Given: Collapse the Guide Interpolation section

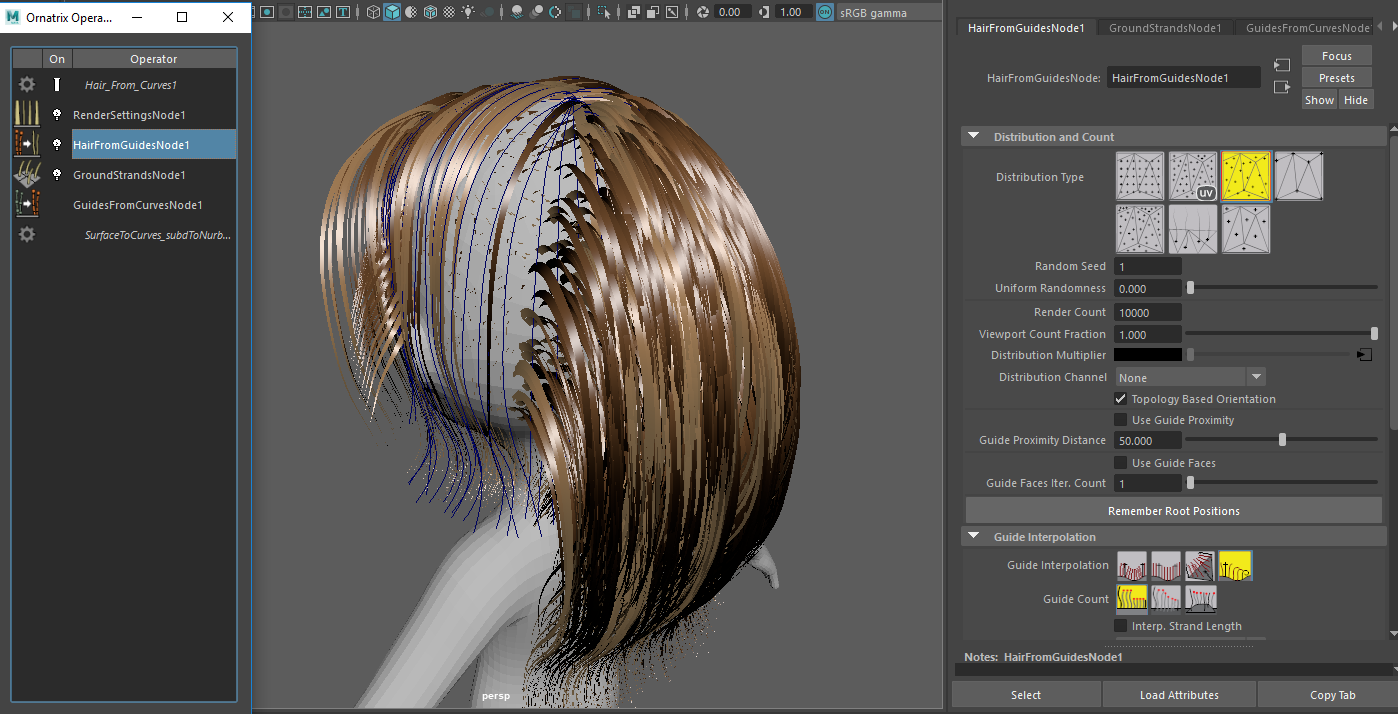Looking at the screenshot, I should point(974,537).
